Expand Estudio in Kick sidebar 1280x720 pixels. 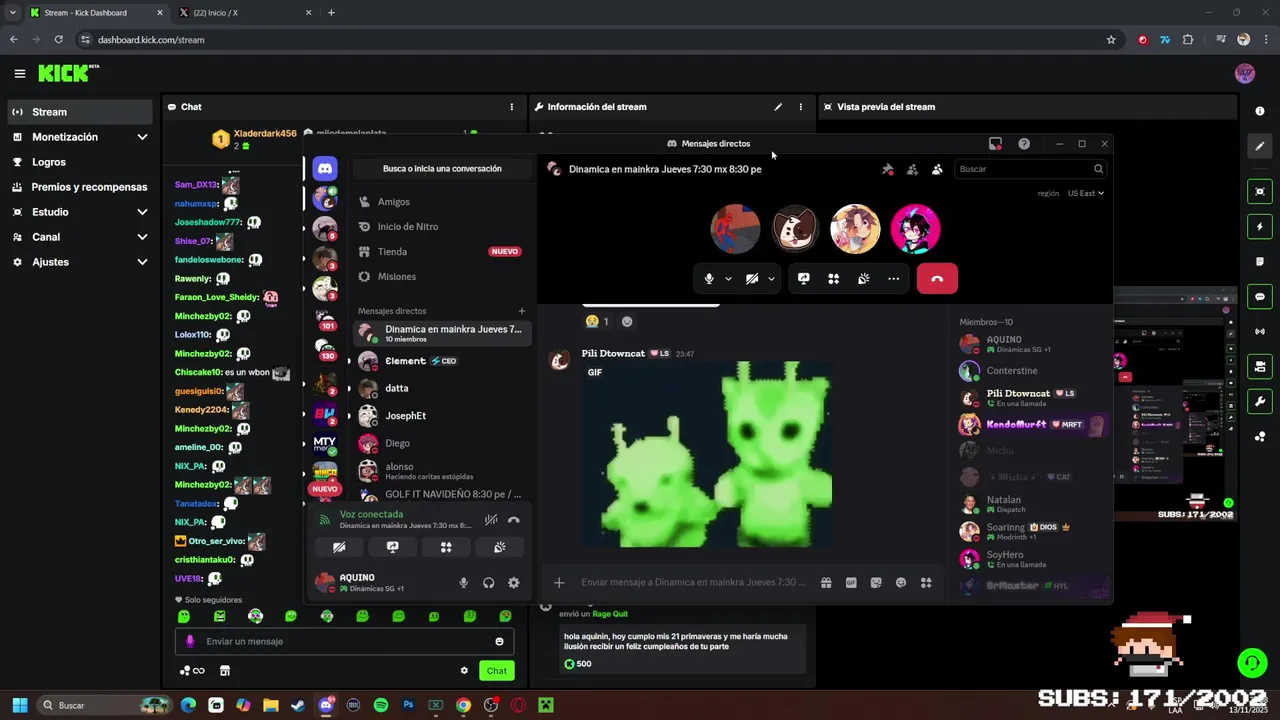click(80, 212)
